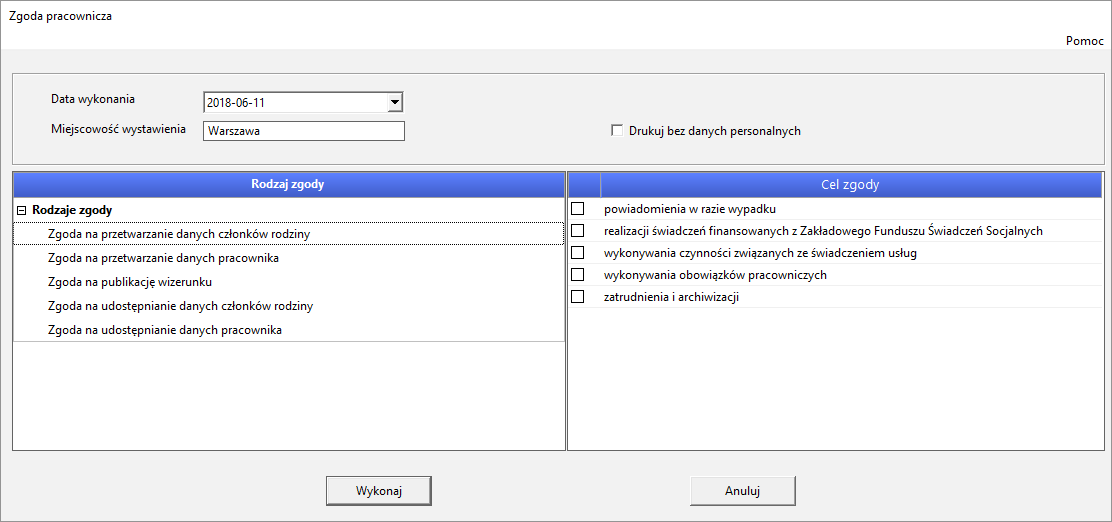This screenshot has height=522, width=1112.
Task: Select Zgoda na udostępnianie danych członków rodziny
Action: click(180, 306)
